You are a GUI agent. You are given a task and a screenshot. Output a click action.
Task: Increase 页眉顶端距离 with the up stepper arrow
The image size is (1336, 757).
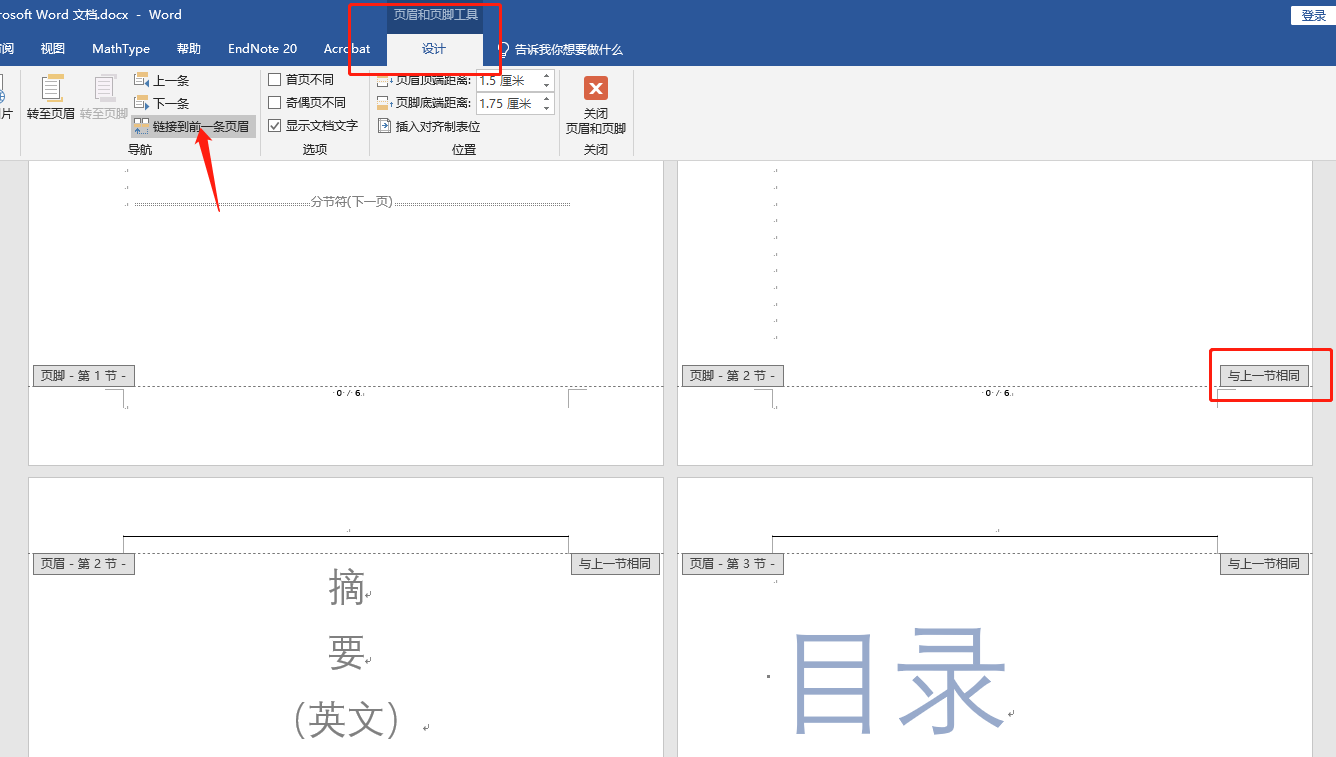[x=546, y=76]
